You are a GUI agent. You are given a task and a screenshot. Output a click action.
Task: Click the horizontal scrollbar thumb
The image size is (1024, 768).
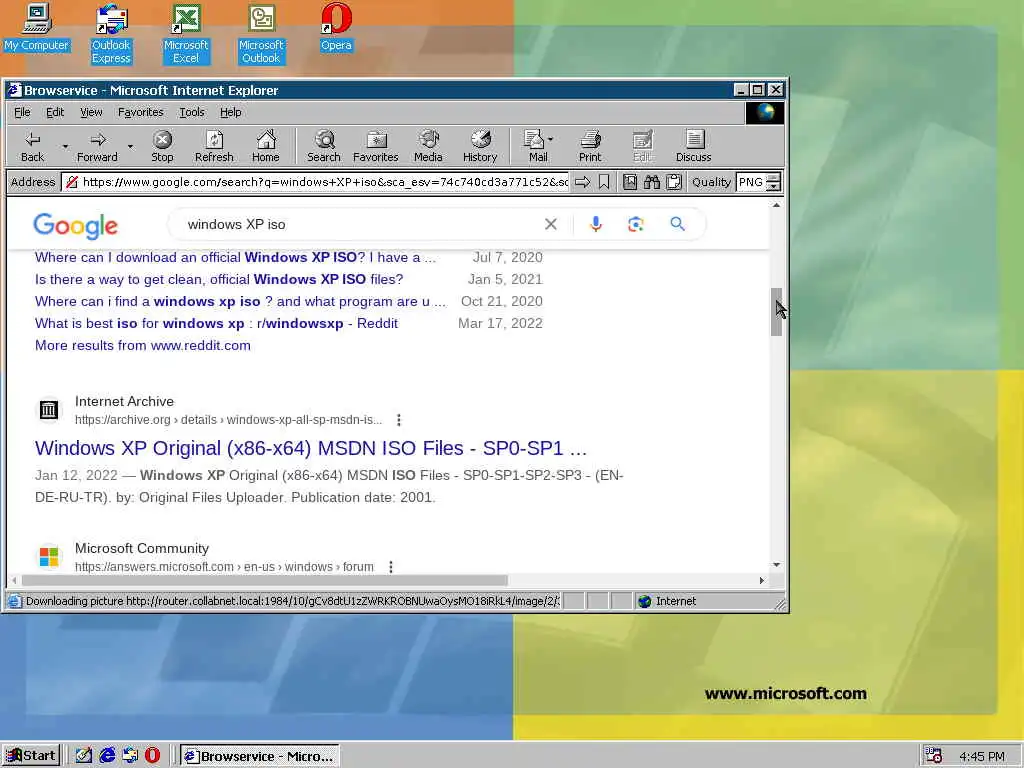pos(264,580)
